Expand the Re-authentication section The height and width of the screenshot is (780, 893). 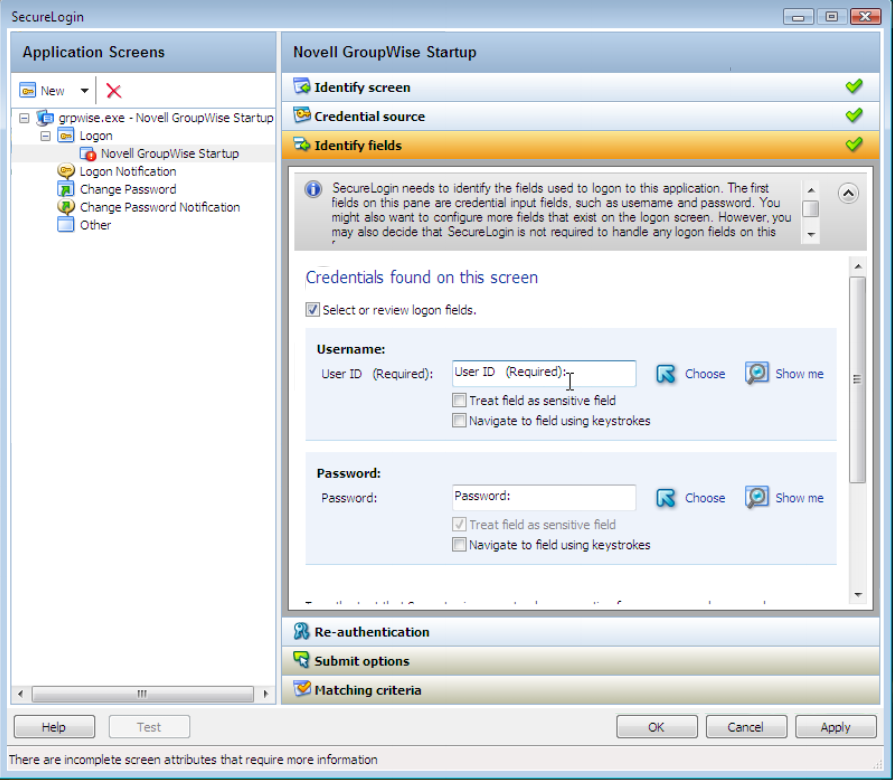[580, 632]
